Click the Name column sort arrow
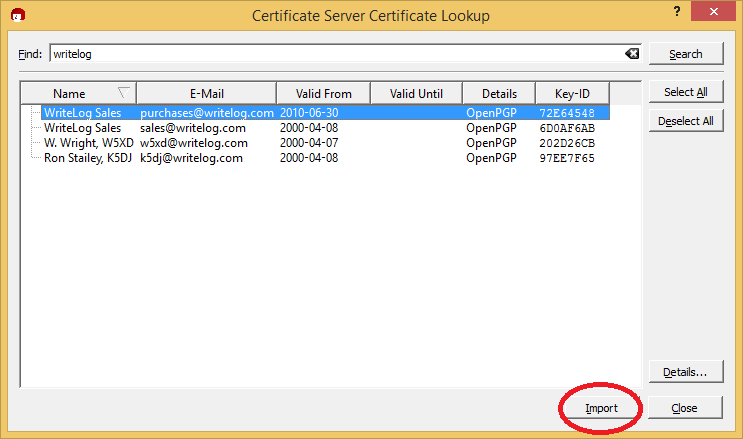Screen dimensions: 743x439 pos(124,92)
